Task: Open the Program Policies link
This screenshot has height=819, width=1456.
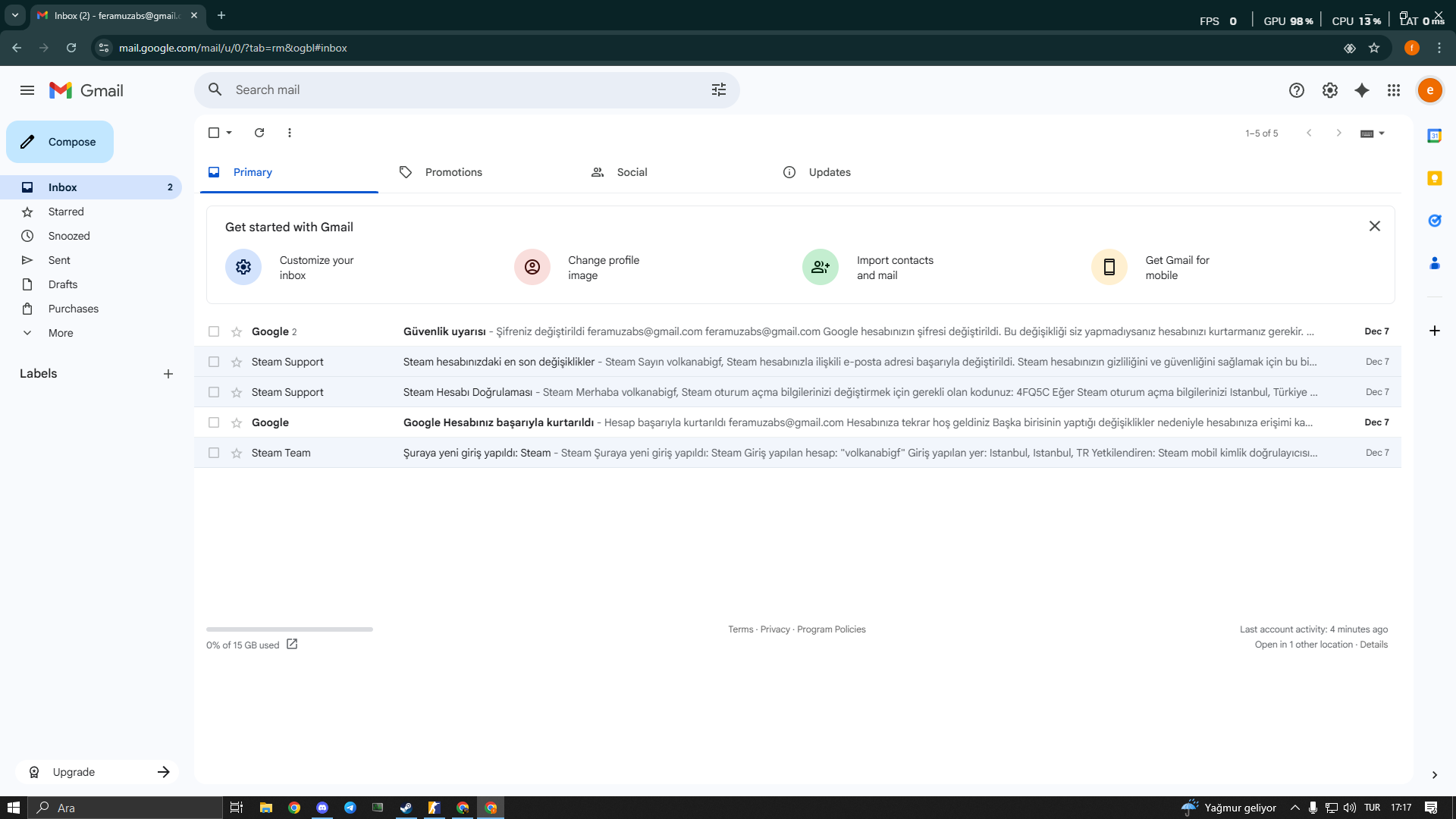Action: [x=831, y=629]
